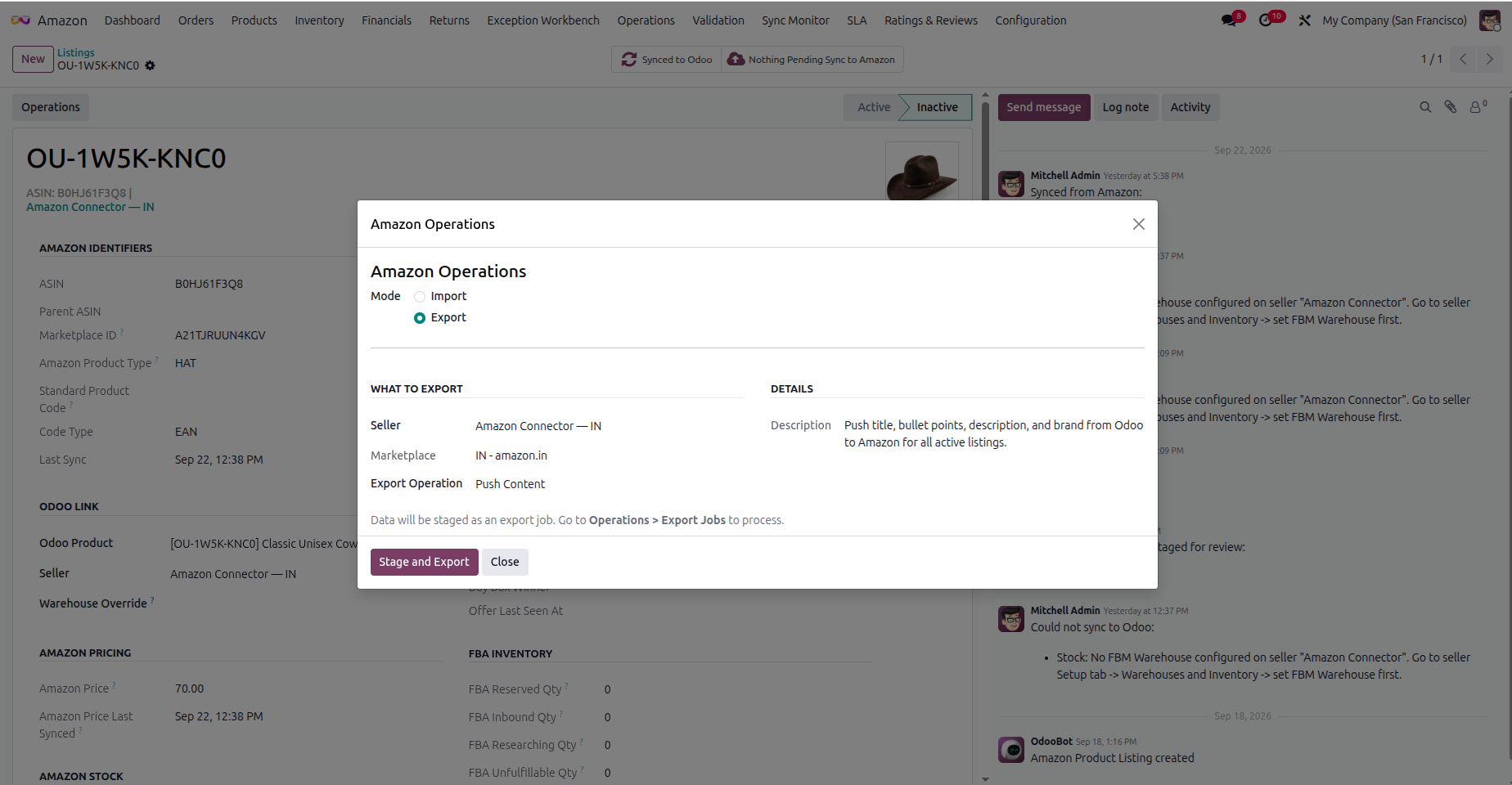This screenshot has height=785, width=1512.
Task: Click the Operations button on form
Action: coord(51,107)
